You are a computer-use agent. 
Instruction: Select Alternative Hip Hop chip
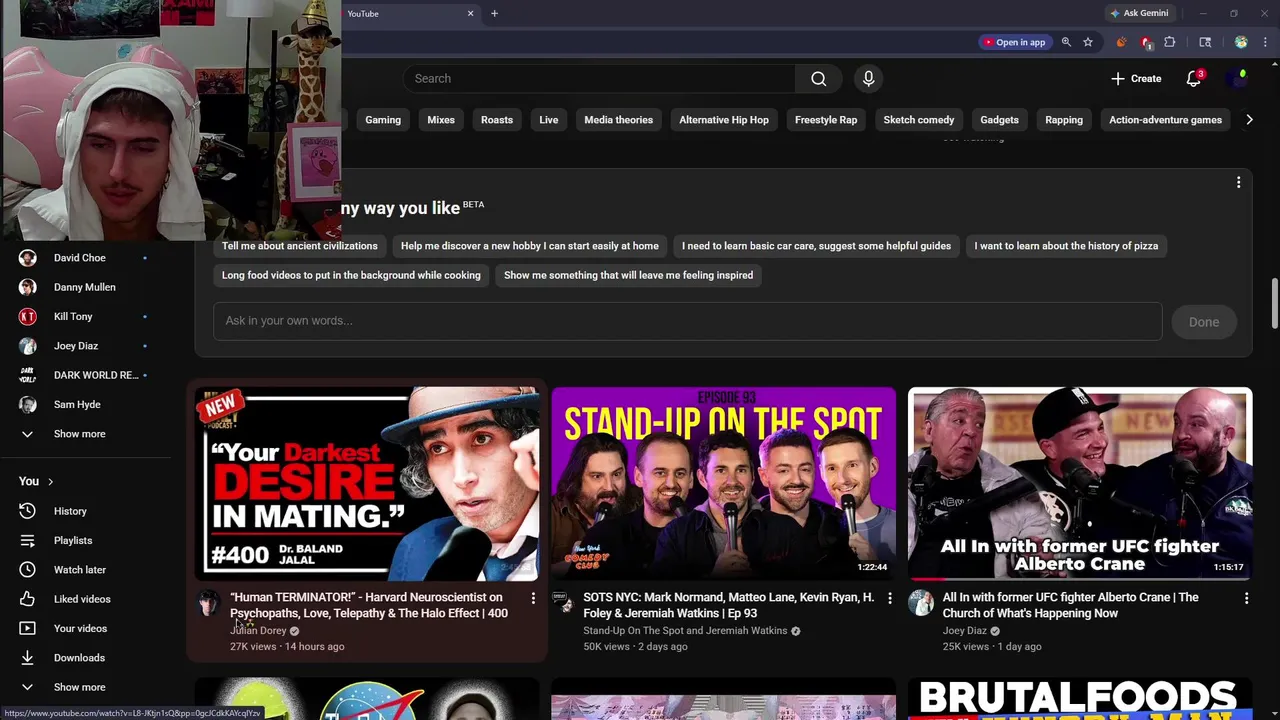pyautogui.click(x=724, y=120)
